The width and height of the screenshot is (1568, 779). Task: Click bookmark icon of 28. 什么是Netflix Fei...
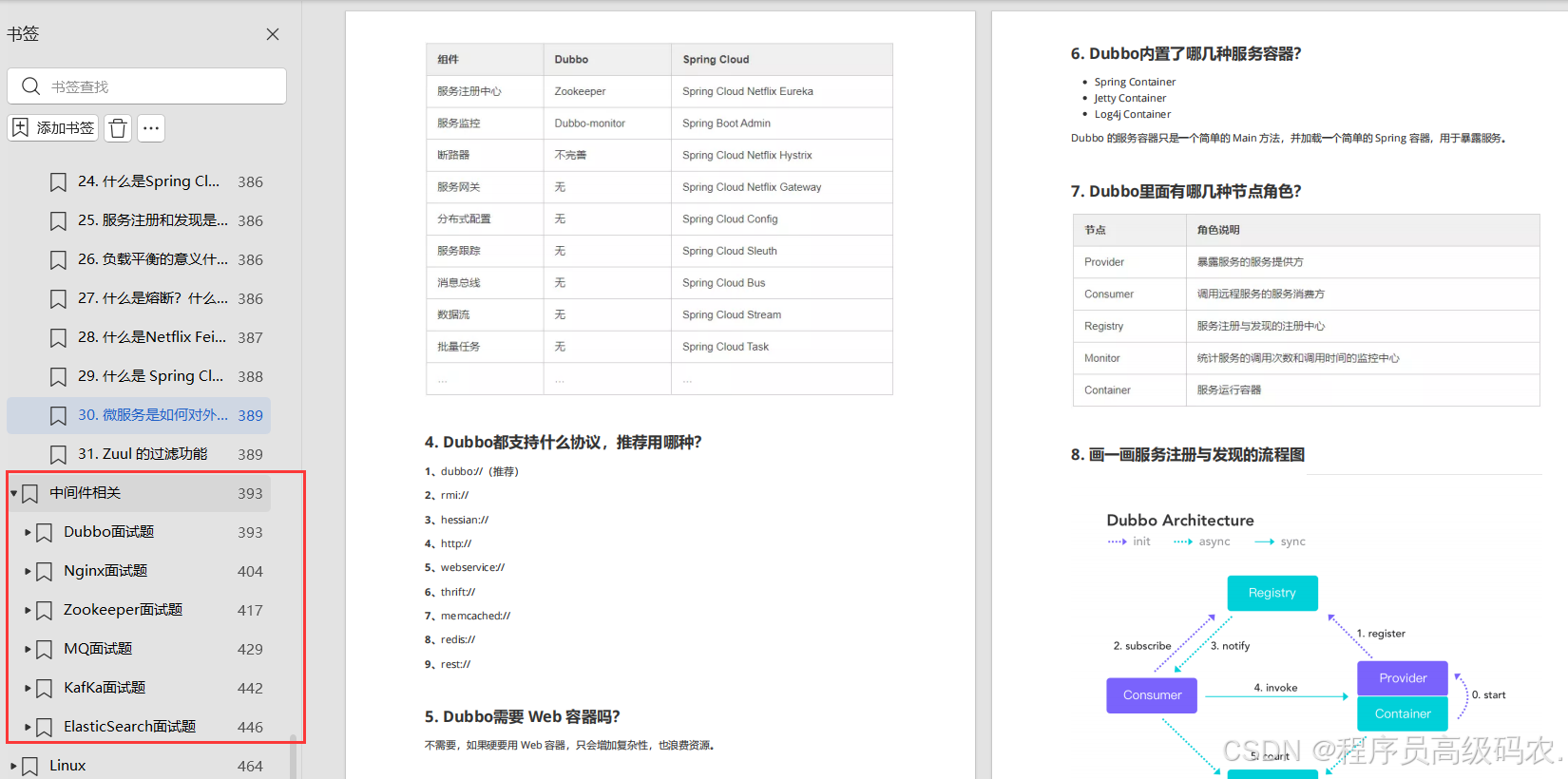coord(58,337)
